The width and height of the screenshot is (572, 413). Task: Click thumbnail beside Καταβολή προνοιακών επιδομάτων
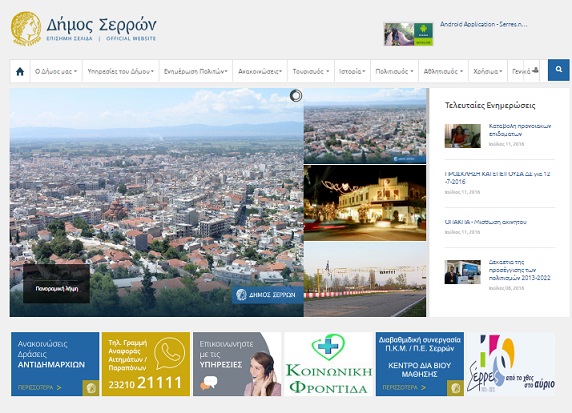tap(463, 136)
